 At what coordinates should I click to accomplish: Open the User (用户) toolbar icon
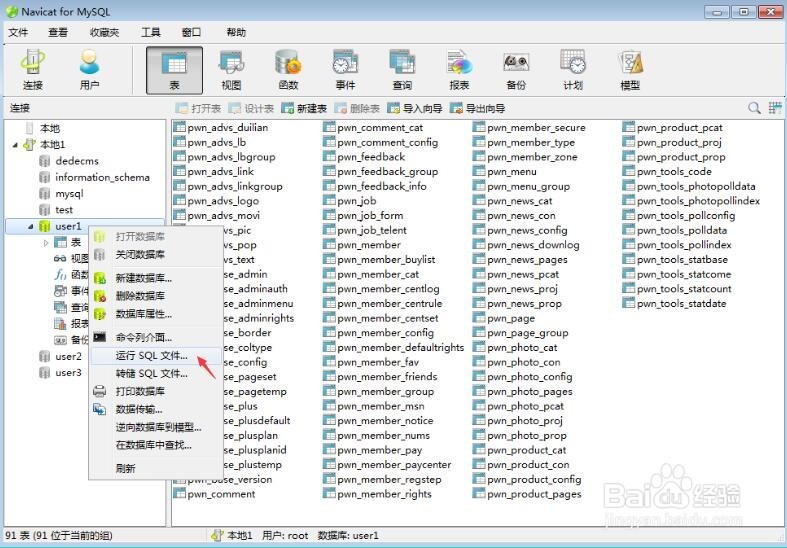[89, 70]
